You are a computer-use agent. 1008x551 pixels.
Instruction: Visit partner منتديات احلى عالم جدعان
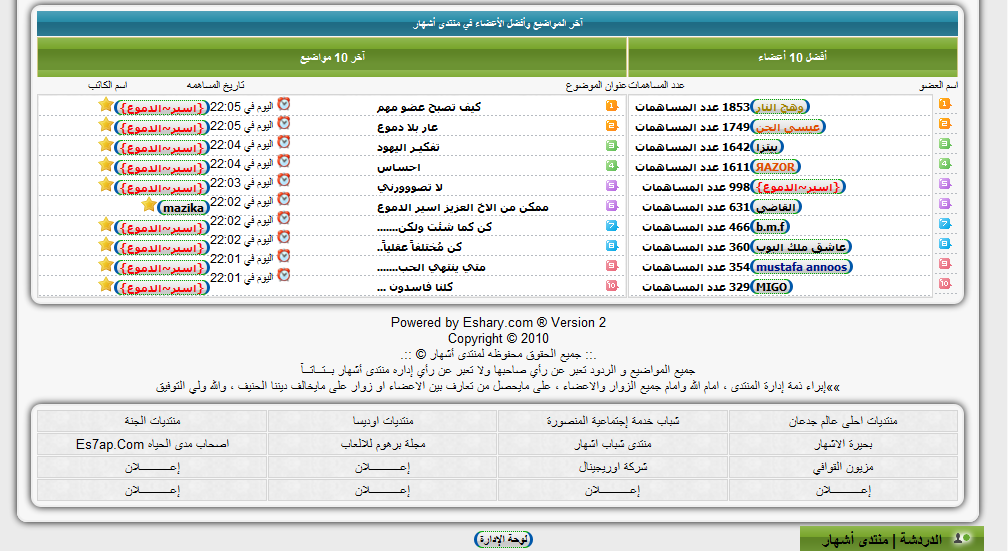pyautogui.click(x=843, y=420)
